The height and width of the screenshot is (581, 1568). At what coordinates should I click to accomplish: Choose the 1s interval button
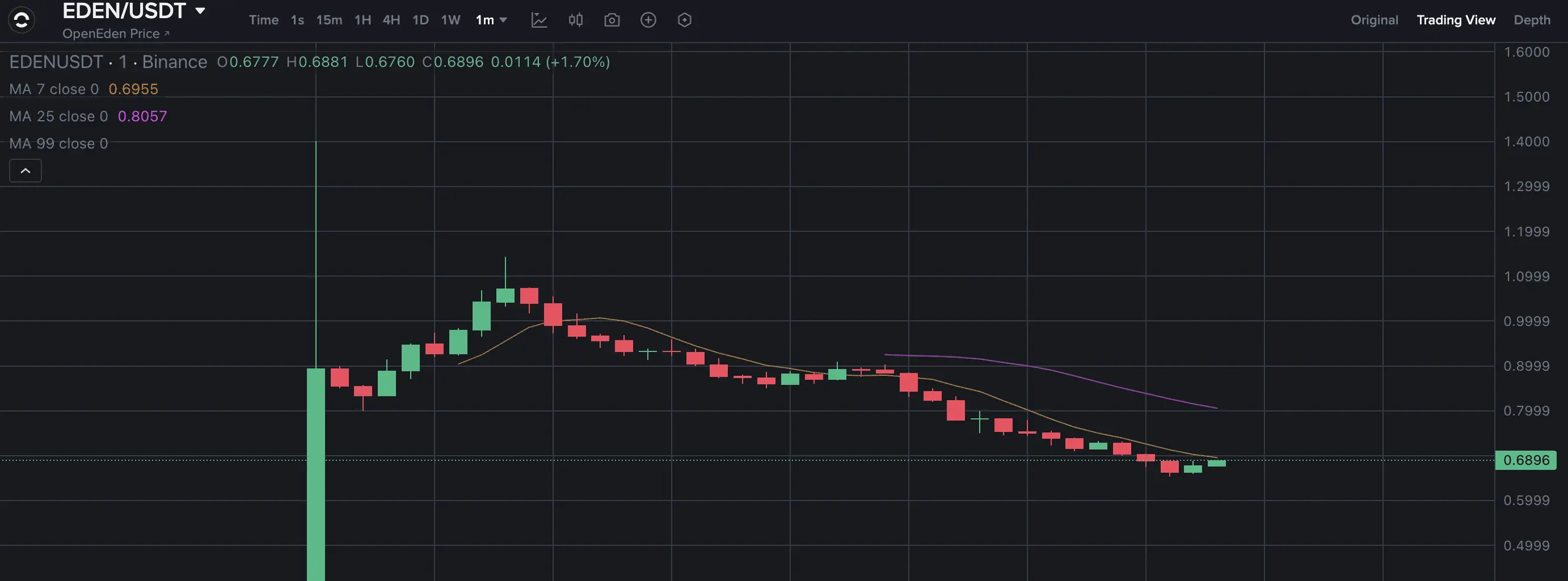pos(297,20)
